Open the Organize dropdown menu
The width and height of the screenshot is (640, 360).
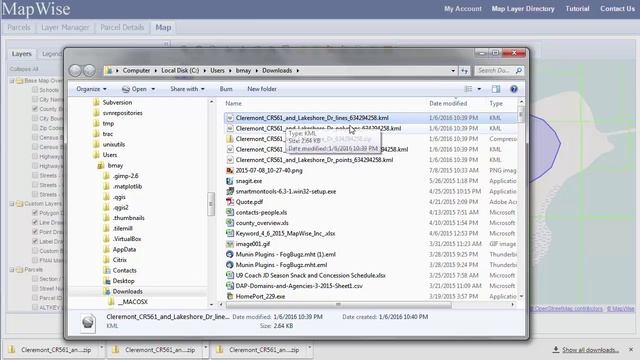tap(91, 89)
